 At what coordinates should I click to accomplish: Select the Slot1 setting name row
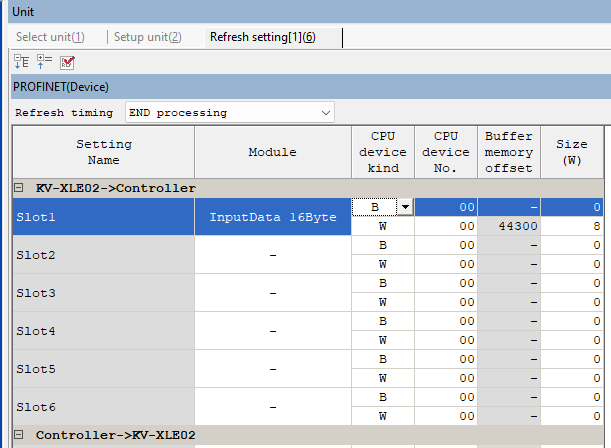(104, 217)
